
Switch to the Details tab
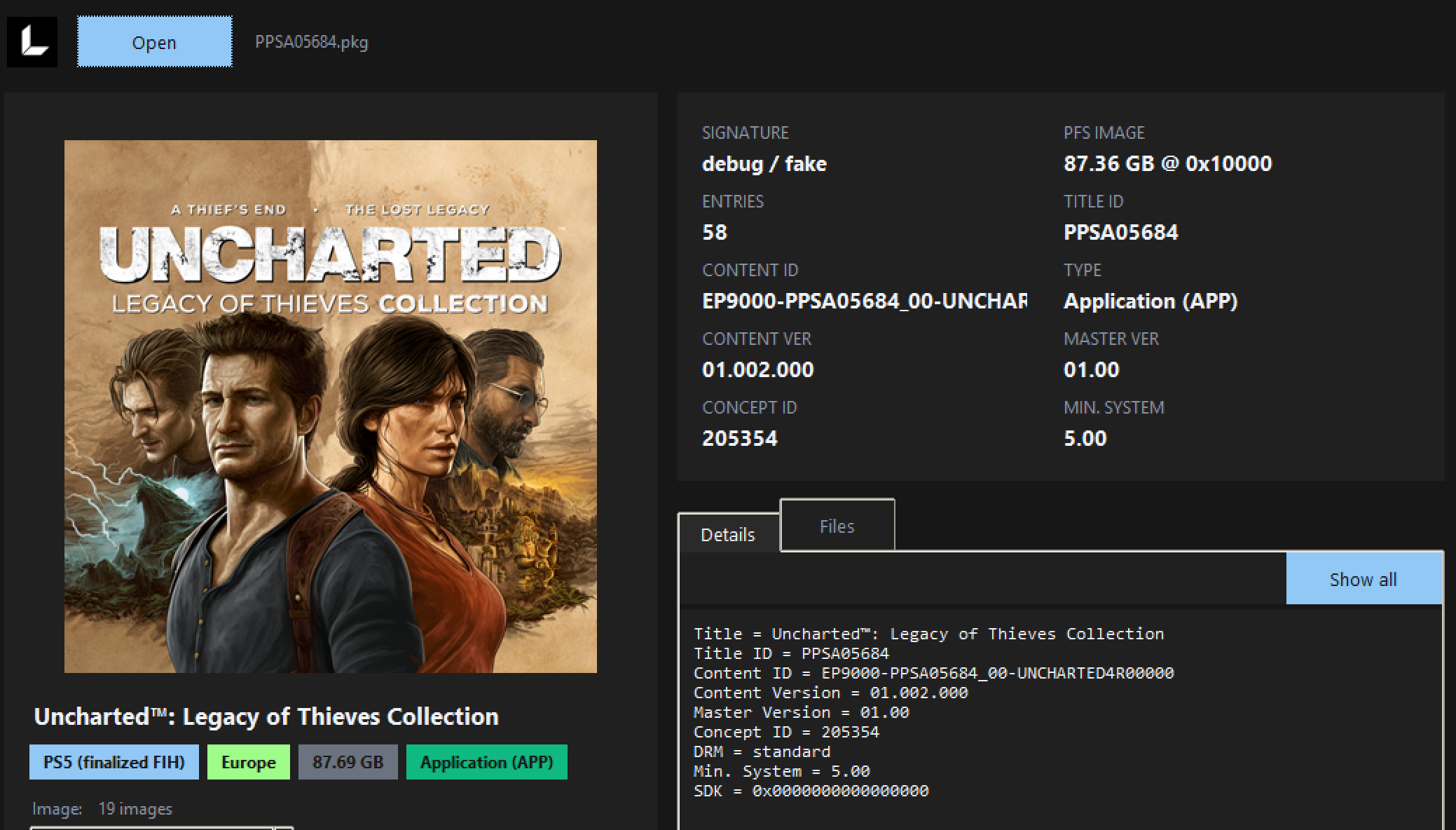pos(728,534)
